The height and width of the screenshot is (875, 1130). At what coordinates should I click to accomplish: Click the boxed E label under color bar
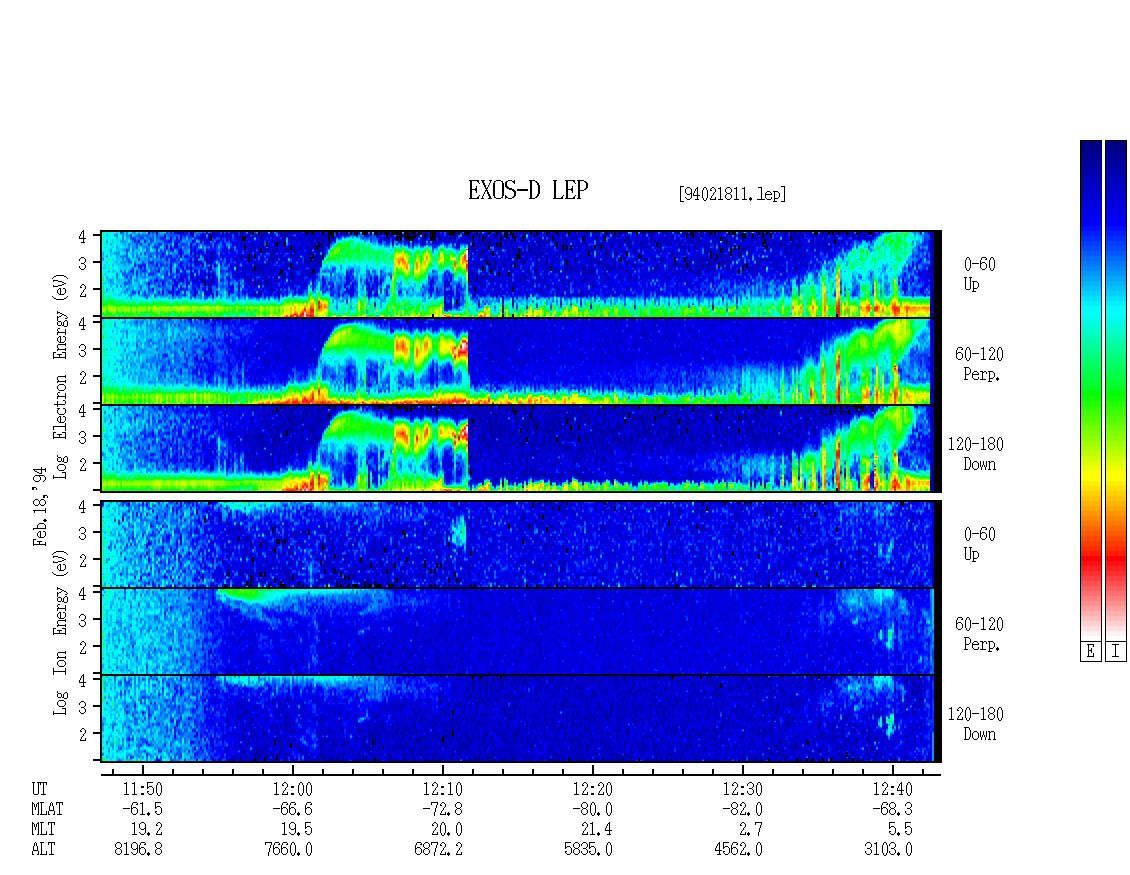[1090, 651]
